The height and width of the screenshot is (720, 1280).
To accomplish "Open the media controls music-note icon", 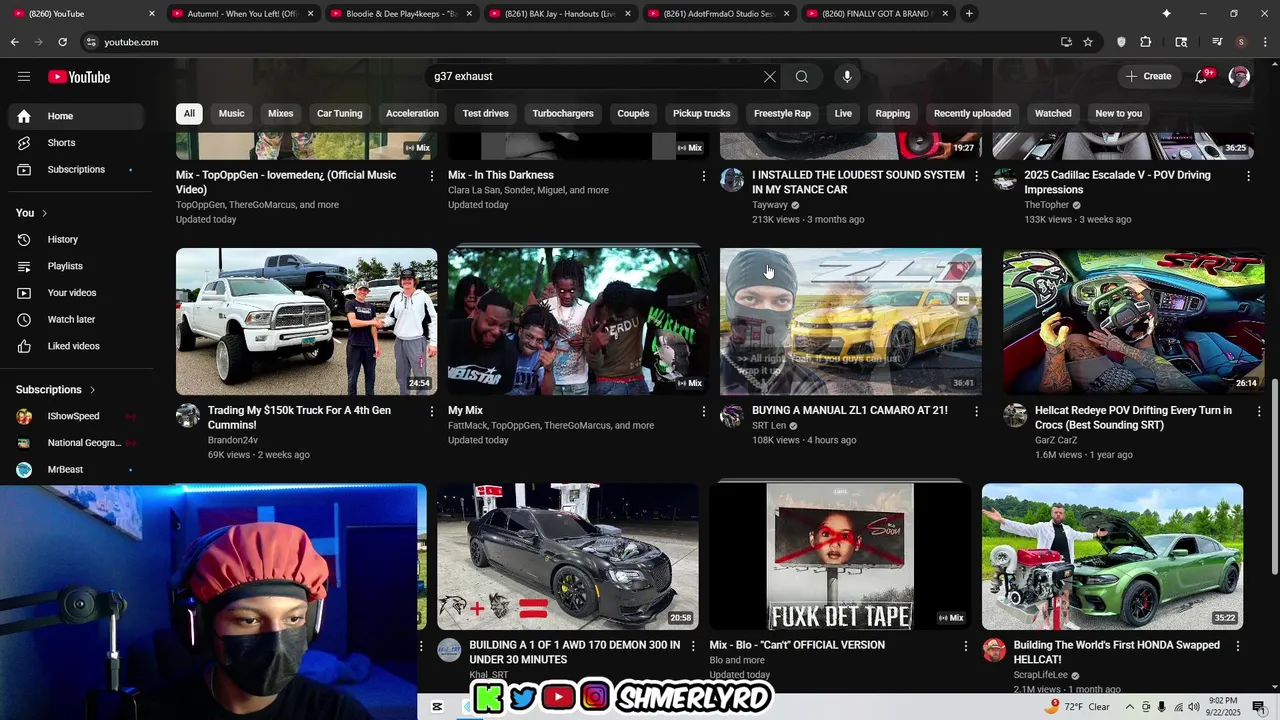I will pyautogui.click(x=1217, y=42).
